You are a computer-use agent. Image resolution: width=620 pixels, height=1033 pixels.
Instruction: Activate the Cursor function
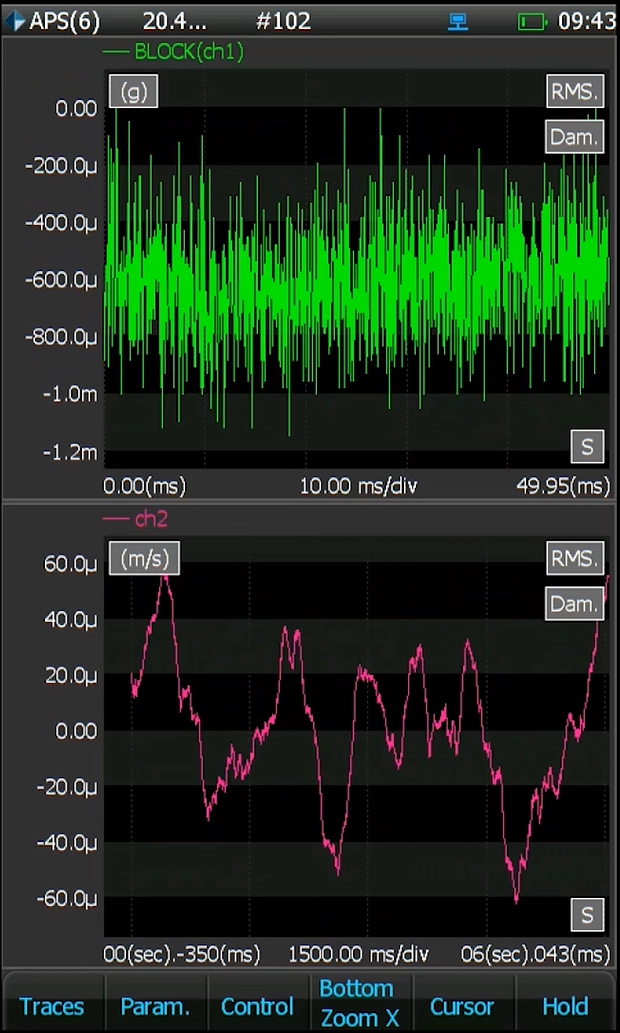[x=462, y=1006]
